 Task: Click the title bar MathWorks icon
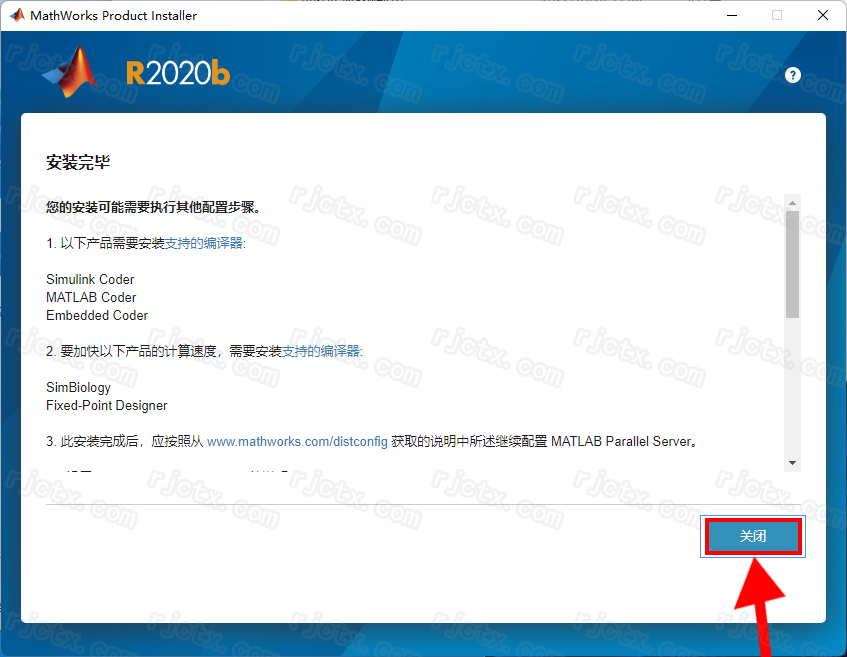[x=17, y=15]
